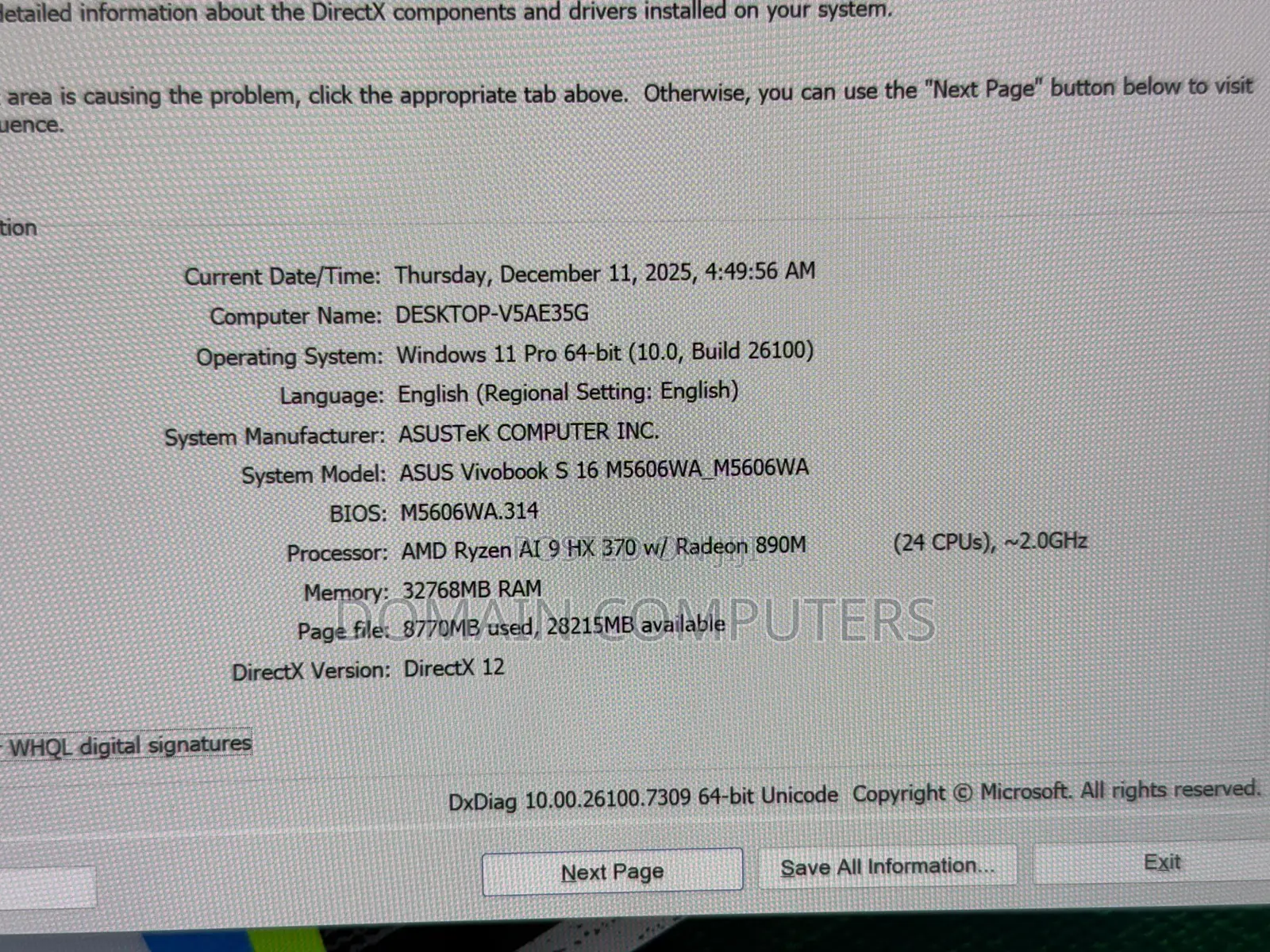Click the Operating System label

(289, 357)
